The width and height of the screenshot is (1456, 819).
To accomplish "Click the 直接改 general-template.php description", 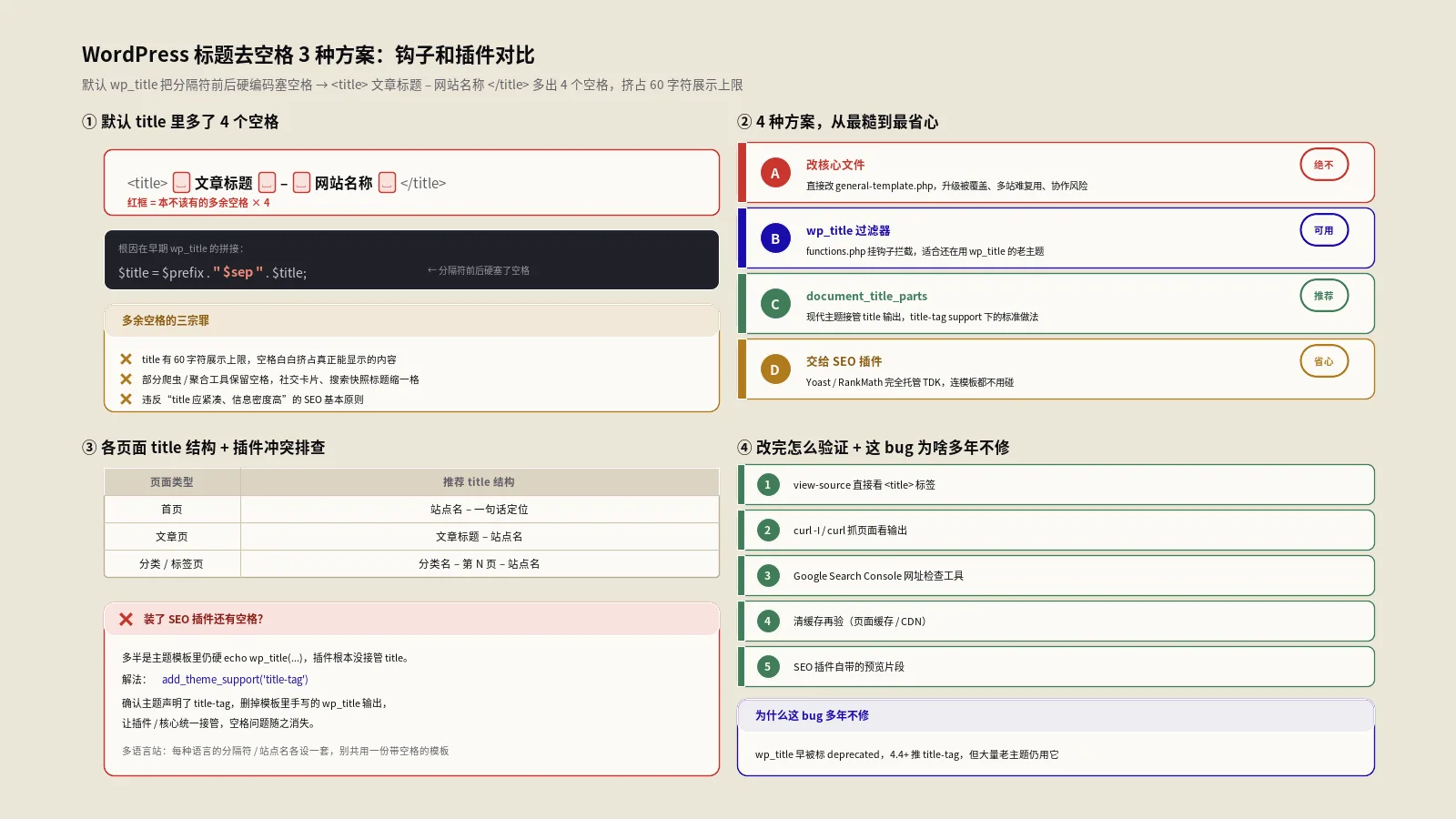I will coord(946,186).
